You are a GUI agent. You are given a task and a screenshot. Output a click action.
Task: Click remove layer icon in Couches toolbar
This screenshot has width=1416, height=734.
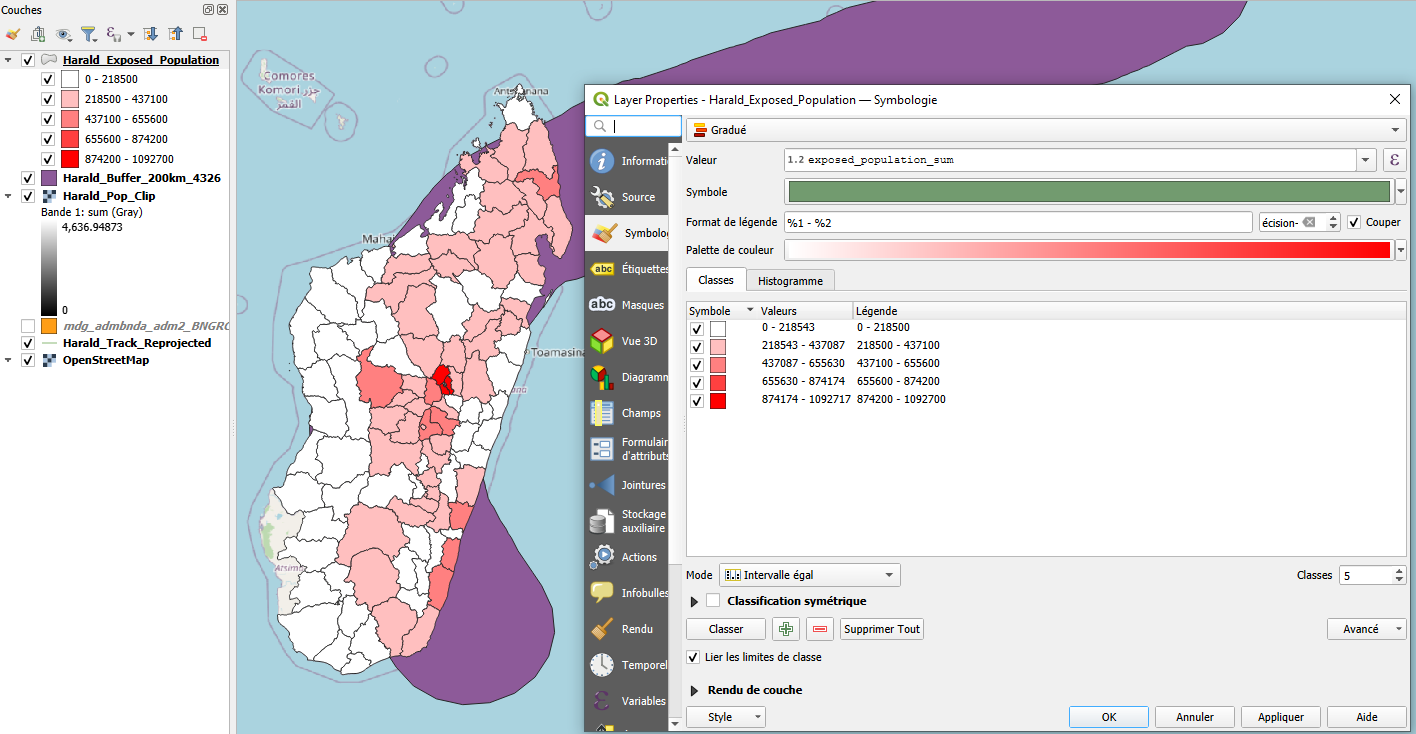coord(200,34)
